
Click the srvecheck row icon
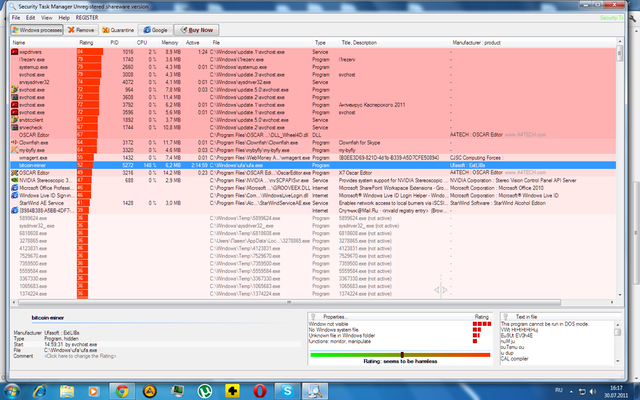coord(14,127)
